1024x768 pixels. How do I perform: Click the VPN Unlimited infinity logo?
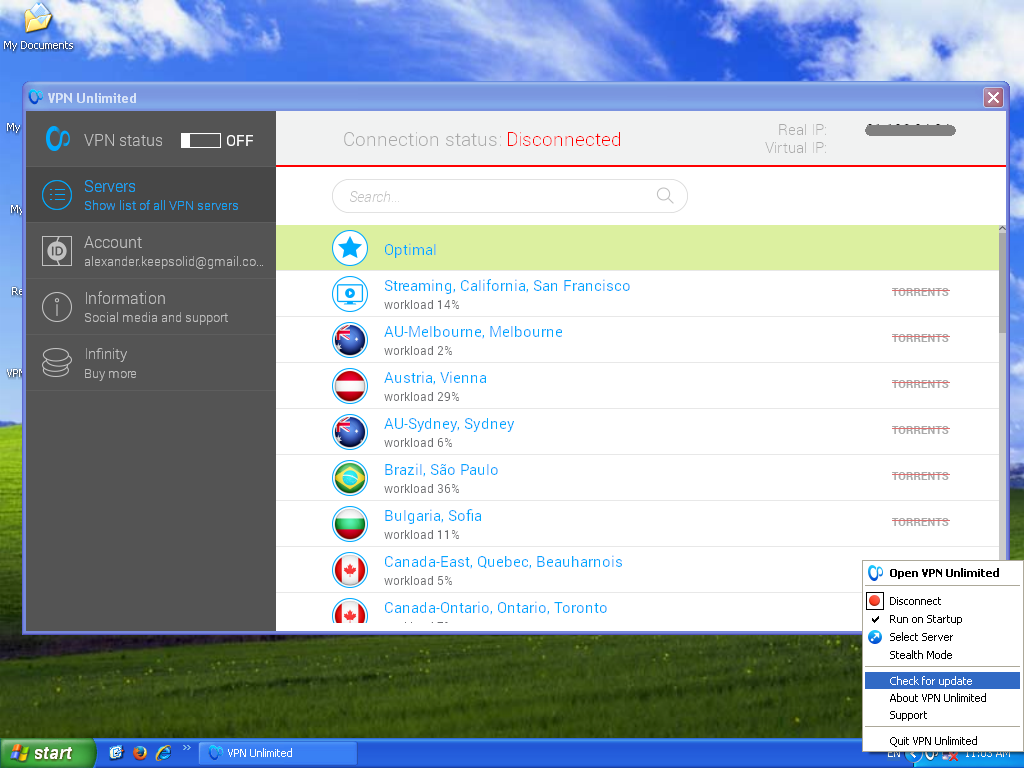[58, 139]
